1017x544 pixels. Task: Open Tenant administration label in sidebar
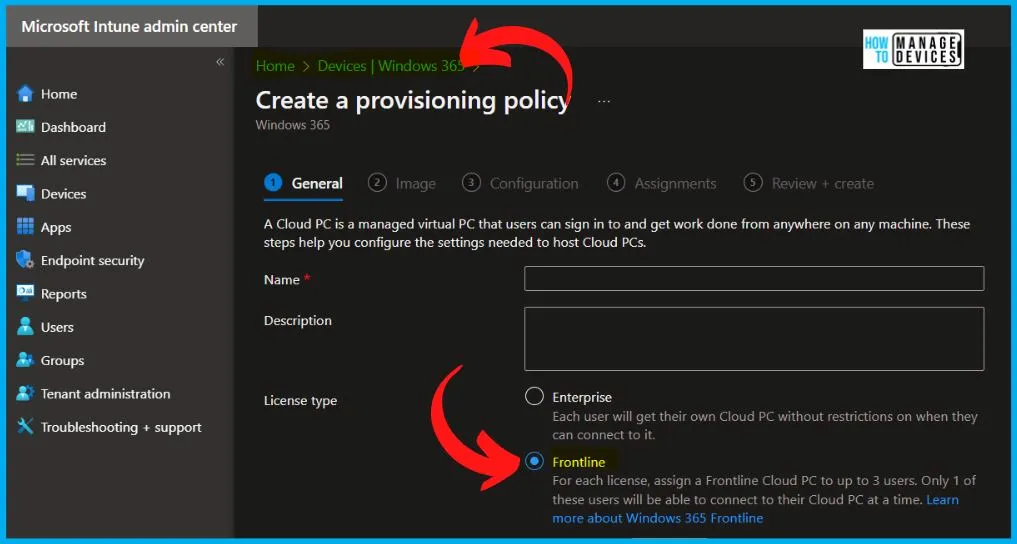pyautogui.click(x=106, y=394)
